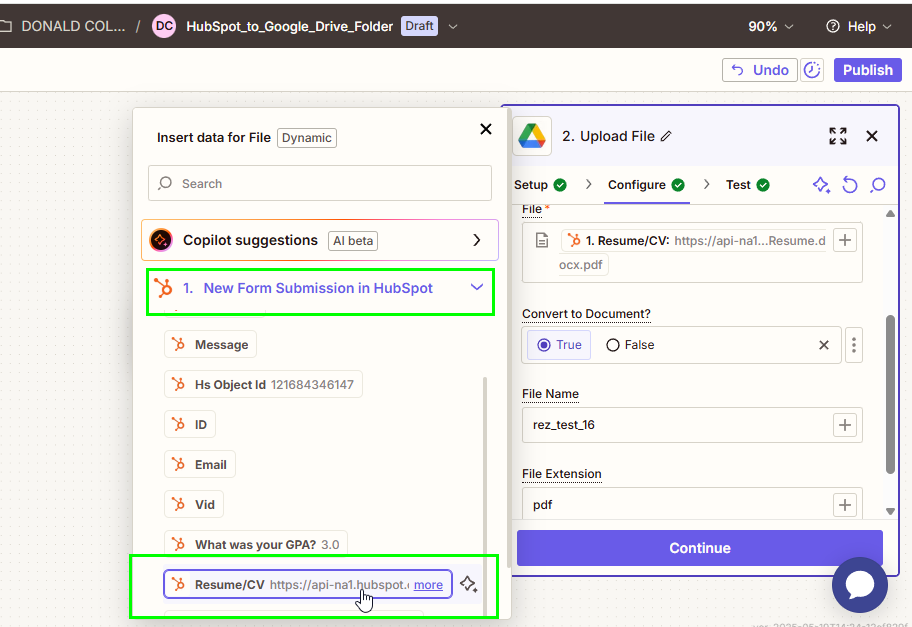The width and height of the screenshot is (912, 627).
Task: Open the 90% zoom dropdown
Action: pos(771,27)
